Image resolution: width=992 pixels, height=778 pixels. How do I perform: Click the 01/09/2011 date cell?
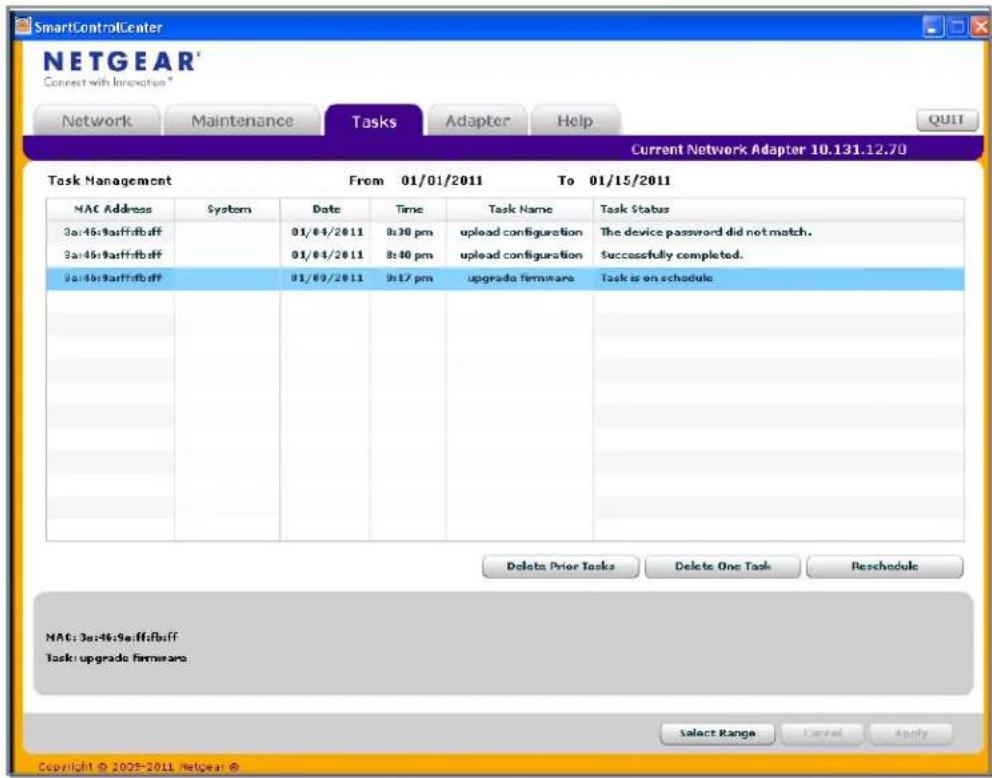(327, 278)
